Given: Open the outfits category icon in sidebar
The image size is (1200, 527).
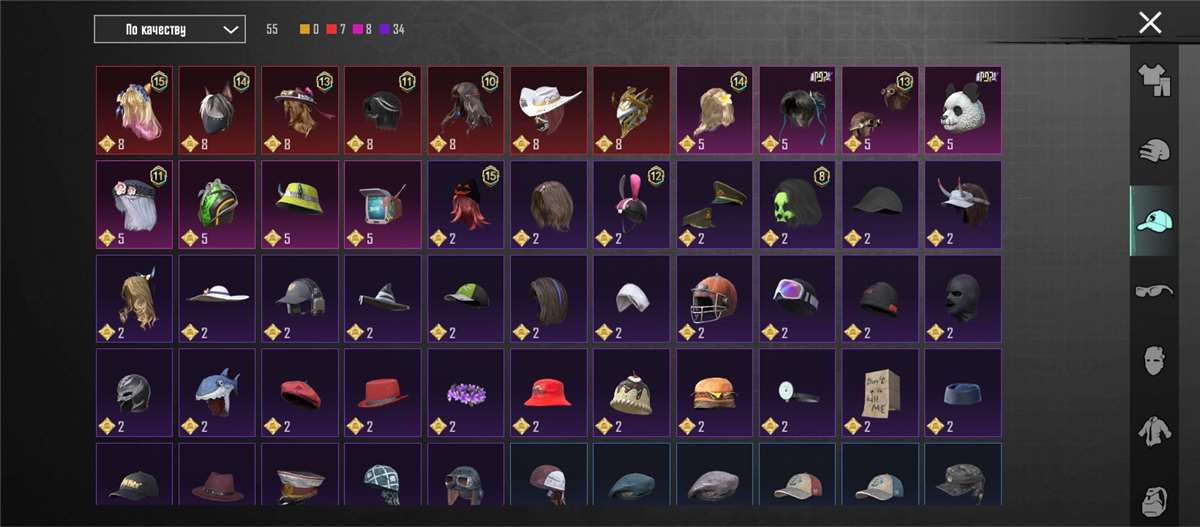Looking at the screenshot, I should 1154,81.
